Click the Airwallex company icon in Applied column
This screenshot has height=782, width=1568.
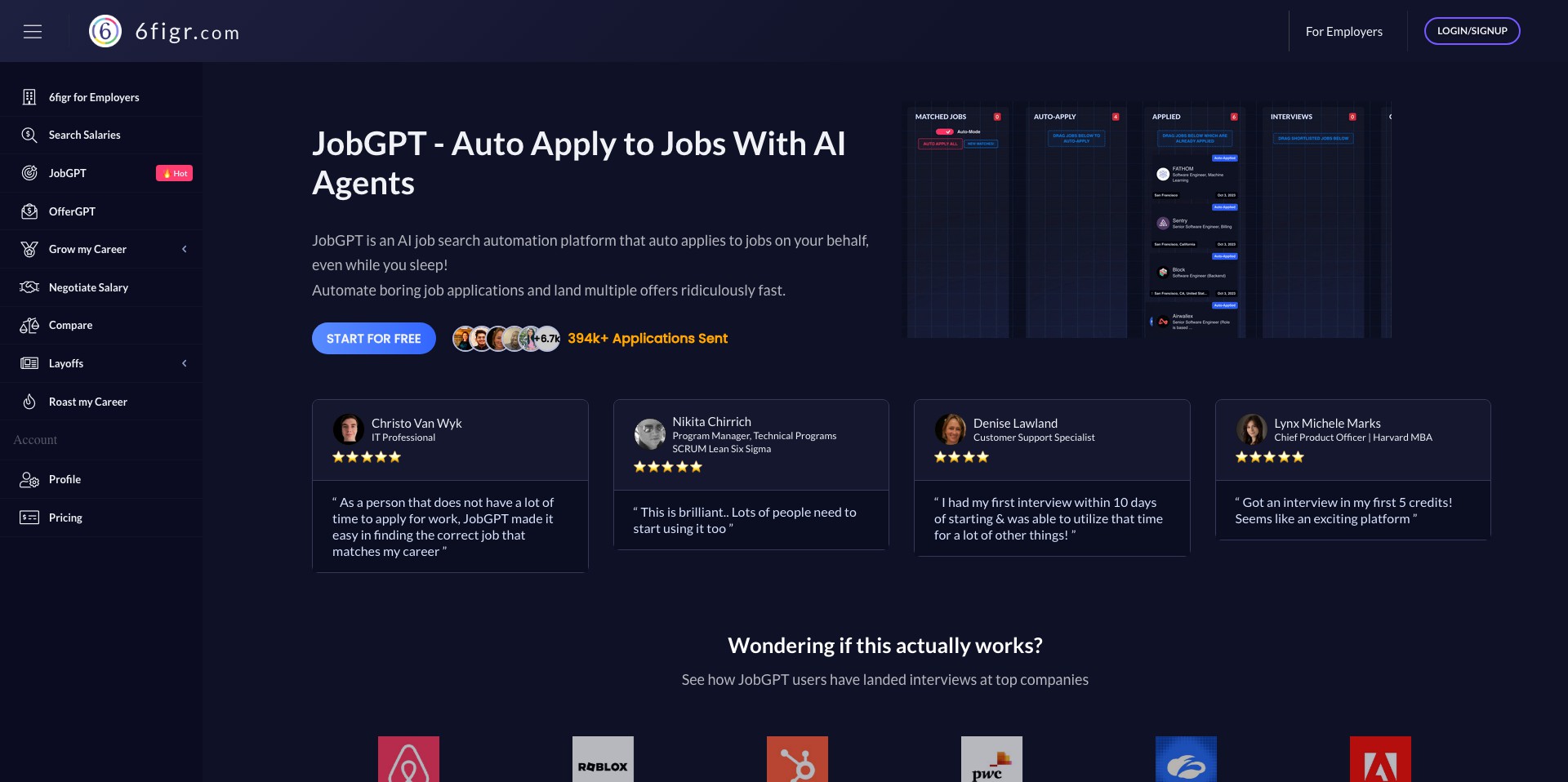[x=1163, y=321]
